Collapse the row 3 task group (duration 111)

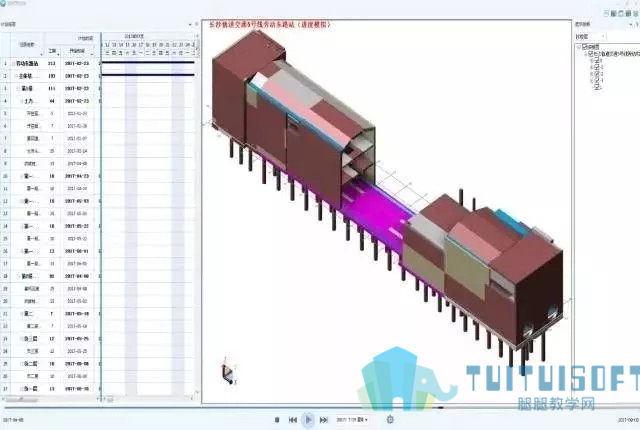coord(19,89)
